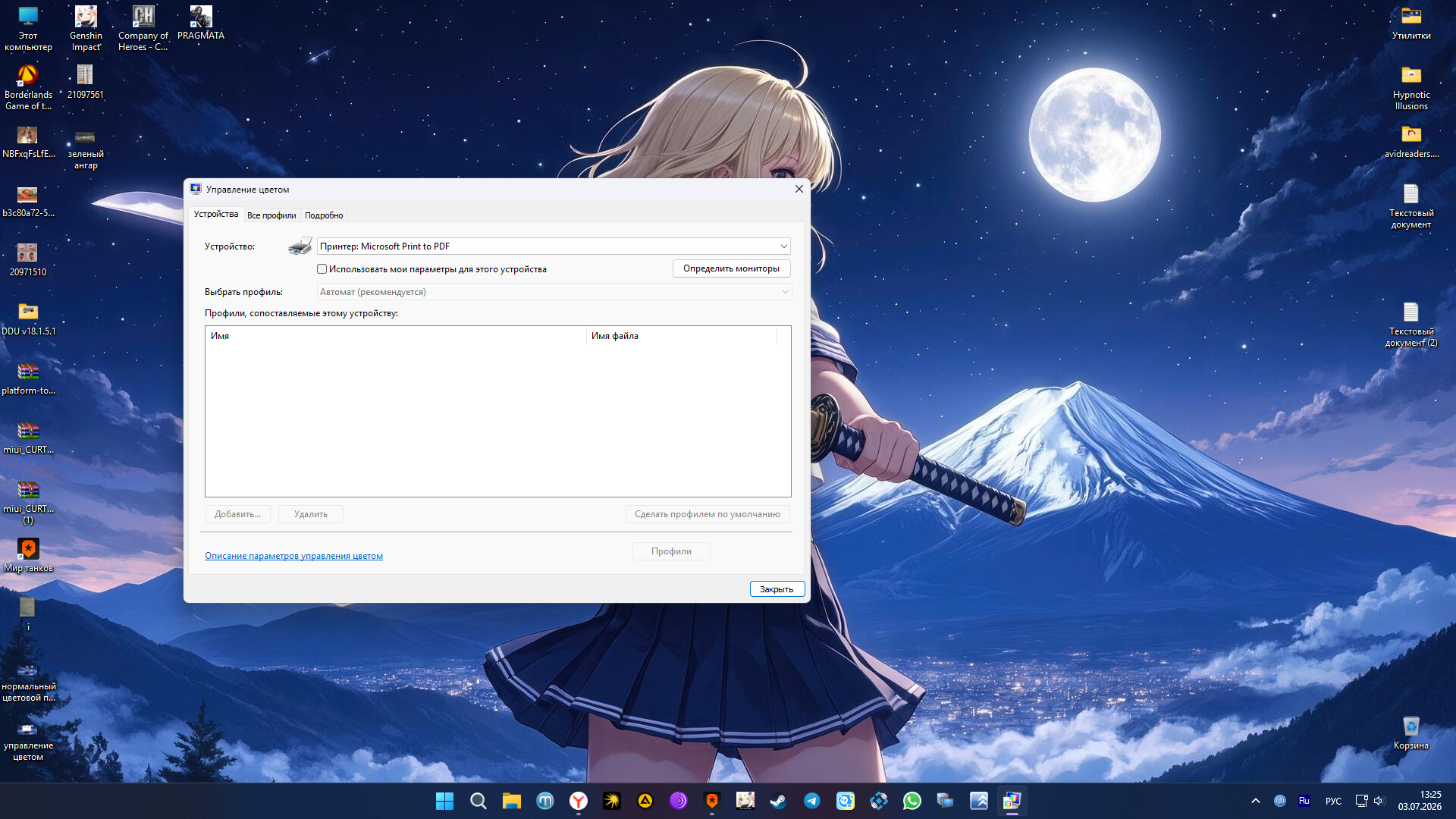Launch the Genshin Impact desktop shortcut
This screenshot has height=819, width=1456.
click(86, 29)
